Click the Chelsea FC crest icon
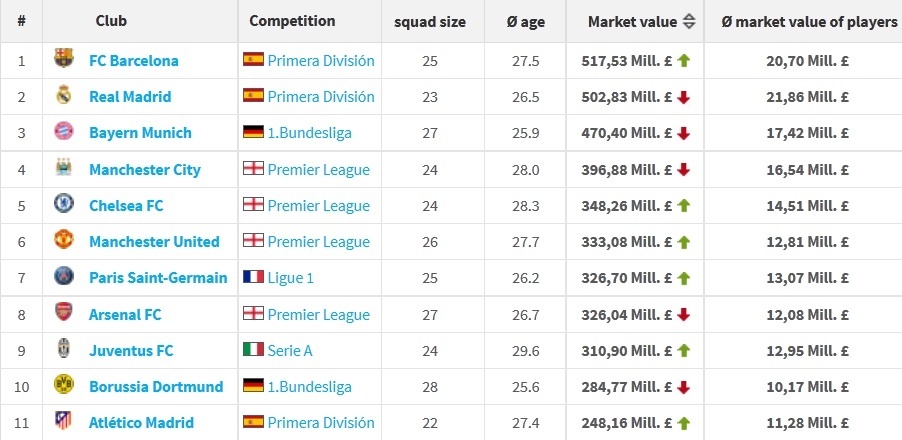This screenshot has width=902, height=440. pos(64,205)
